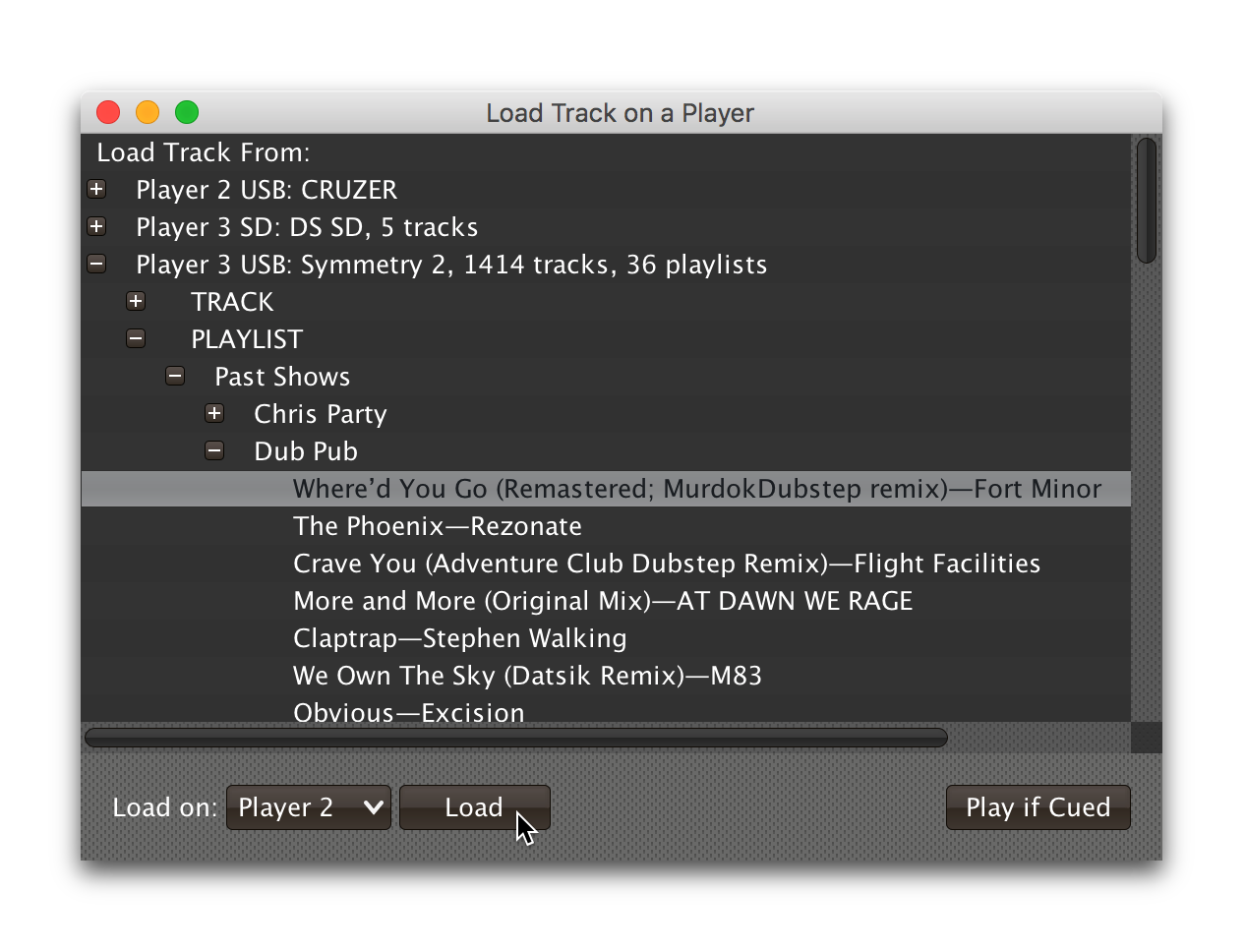Screen dimensions: 1245x952
Task: Select the Past Shows folder label
Action: [282, 377]
